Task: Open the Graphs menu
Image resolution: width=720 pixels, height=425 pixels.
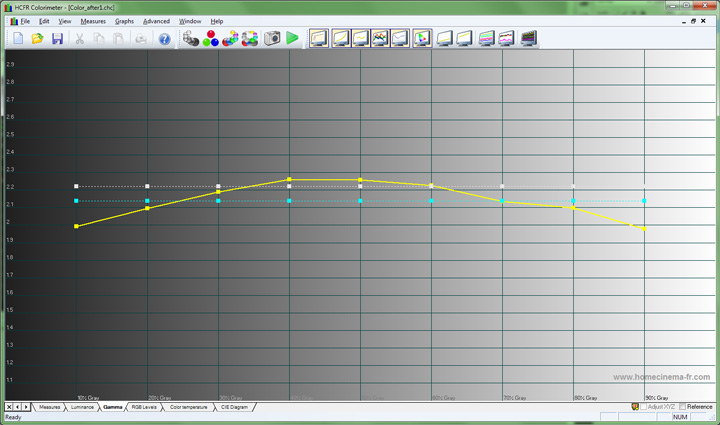Action: 124,21
